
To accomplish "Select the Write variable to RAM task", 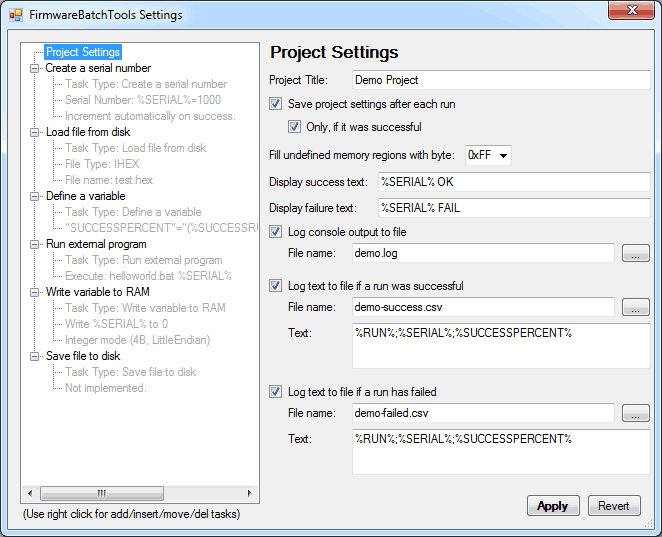I will pos(95,292).
